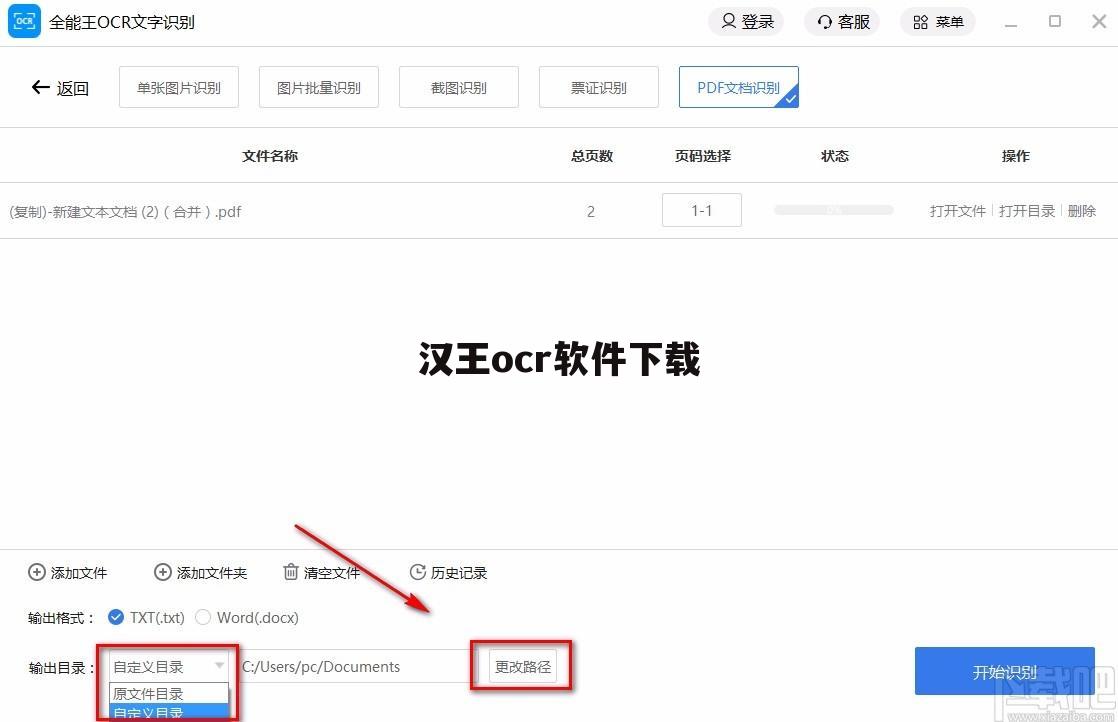Expand the 输出目录 dropdown
The image size is (1118, 722).
pos(169,666)
